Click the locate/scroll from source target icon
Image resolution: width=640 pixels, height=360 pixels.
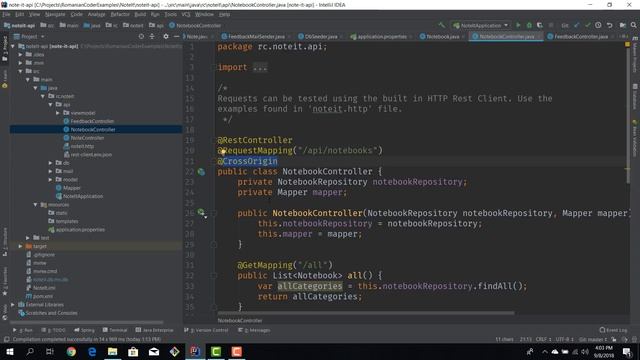tap(141, 36)
